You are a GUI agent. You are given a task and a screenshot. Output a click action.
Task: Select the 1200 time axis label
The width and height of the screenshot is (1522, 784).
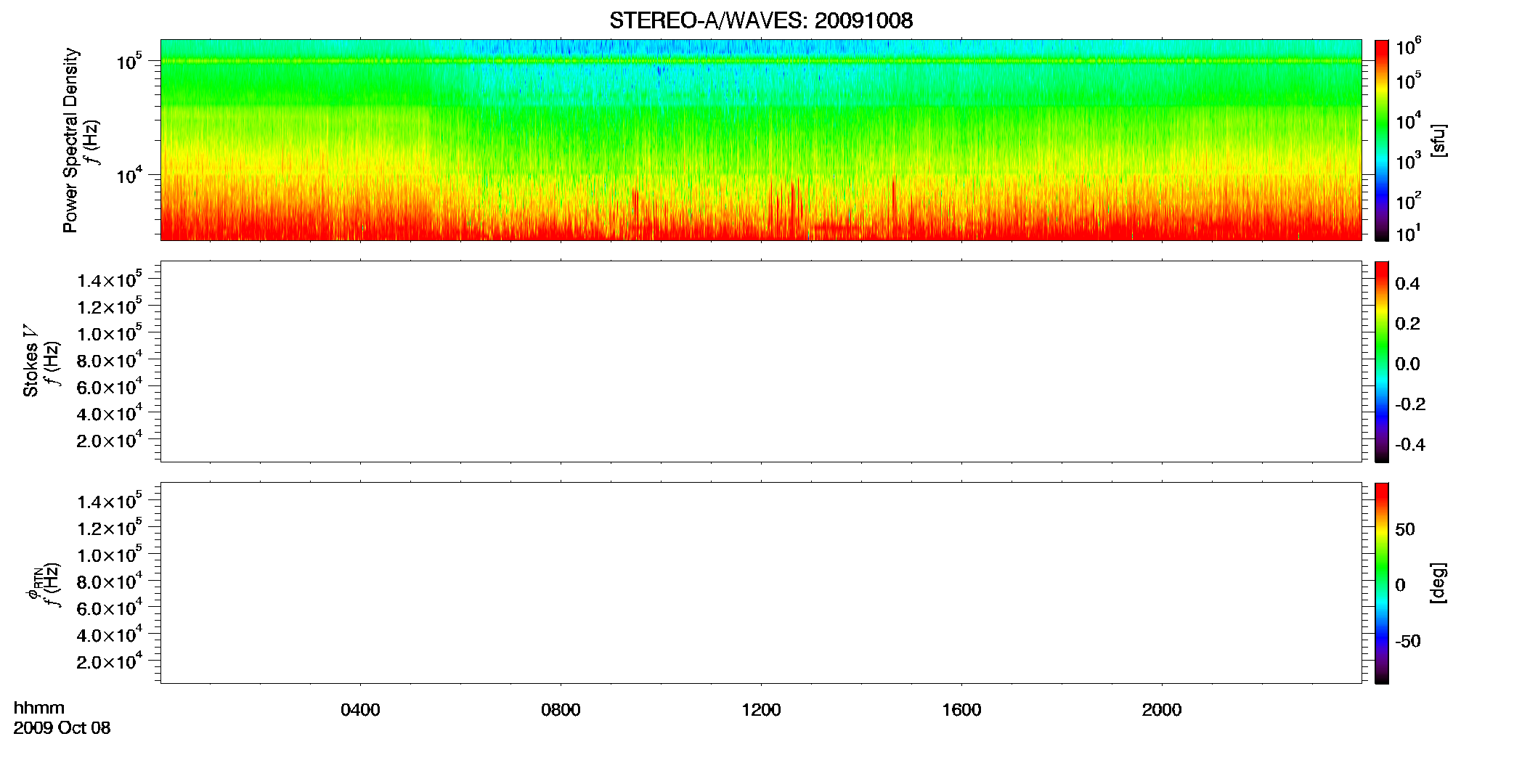point(761,710)
